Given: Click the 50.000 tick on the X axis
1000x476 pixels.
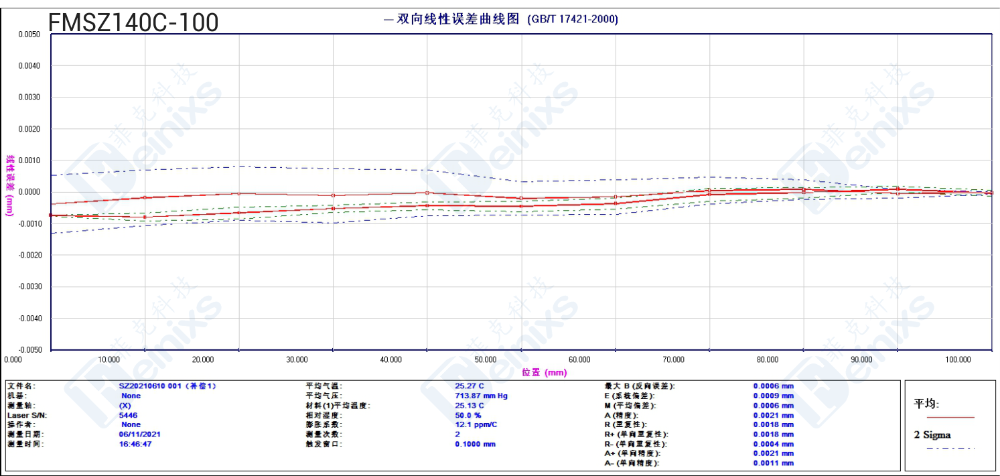Looking at the screenshot, I should (x=486, y=359).
